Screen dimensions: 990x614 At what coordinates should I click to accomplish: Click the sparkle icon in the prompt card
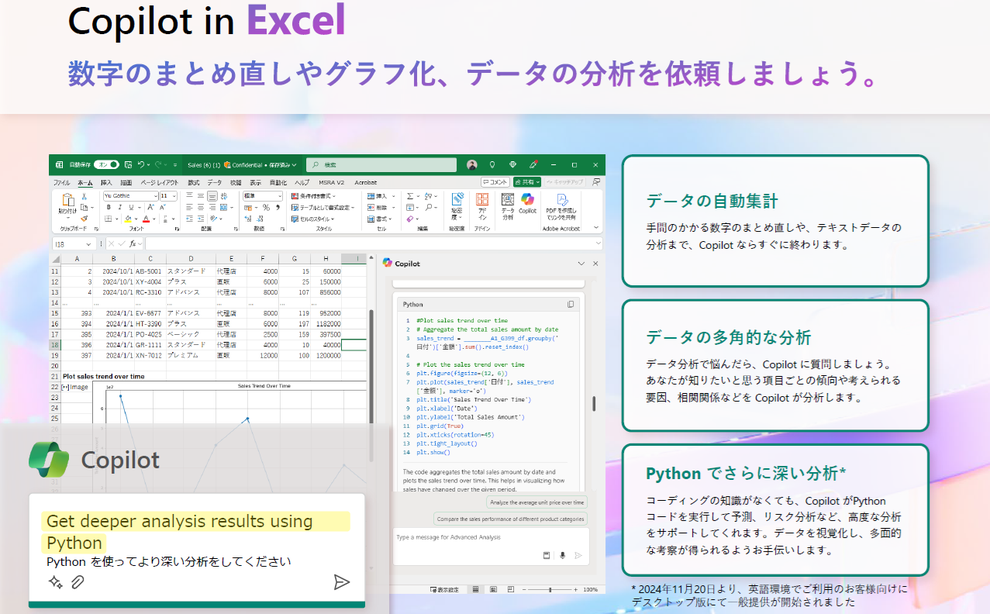coord(56,582)
